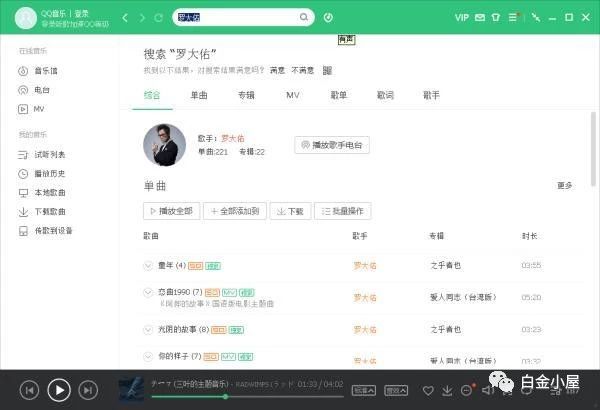Image resolution: width=600 pixels, height=410 pixels.
Task: Switch to the MV results tab
Action: click(x=293, y=95)
